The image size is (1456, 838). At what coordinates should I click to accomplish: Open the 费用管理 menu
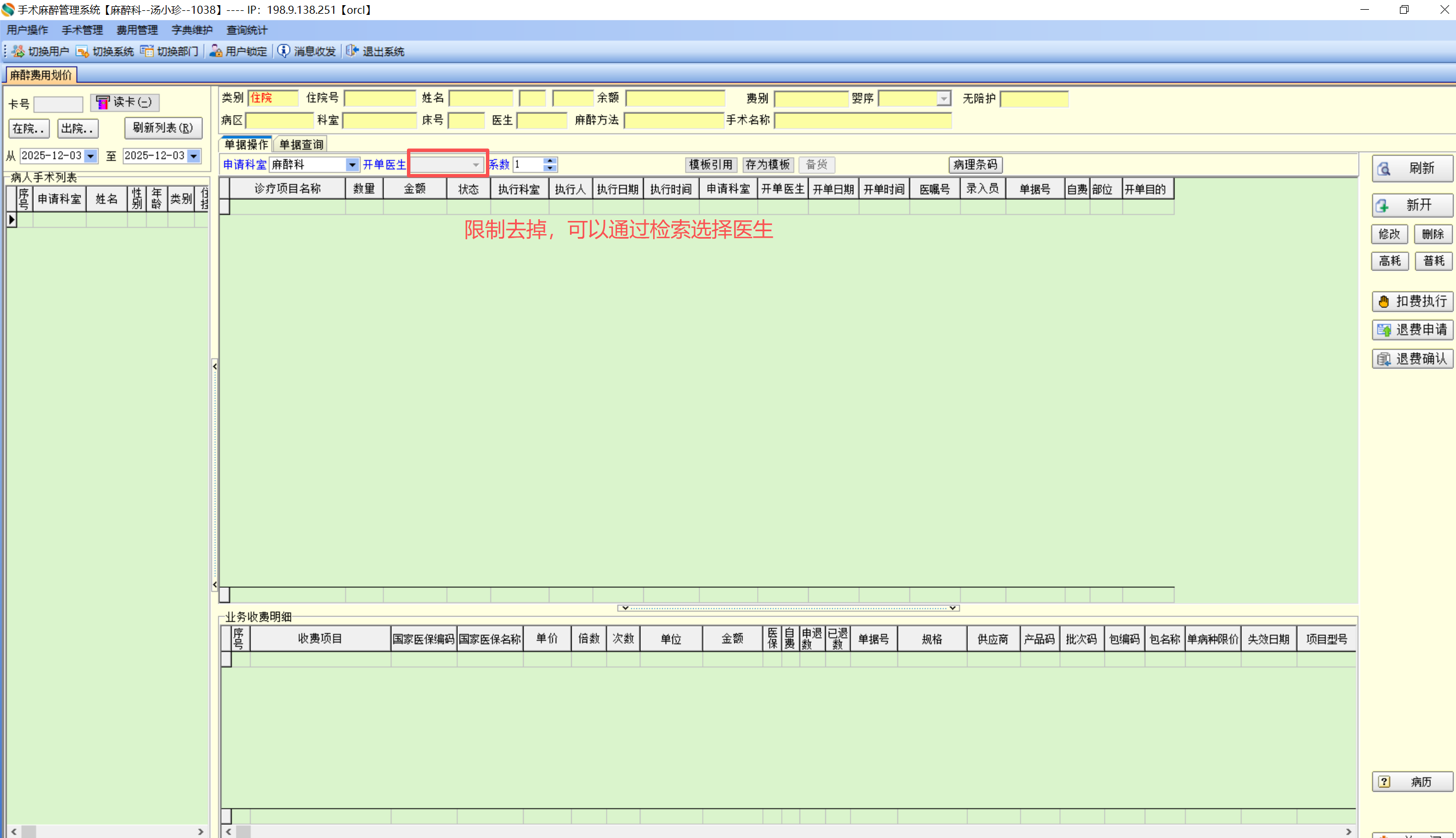137,30
